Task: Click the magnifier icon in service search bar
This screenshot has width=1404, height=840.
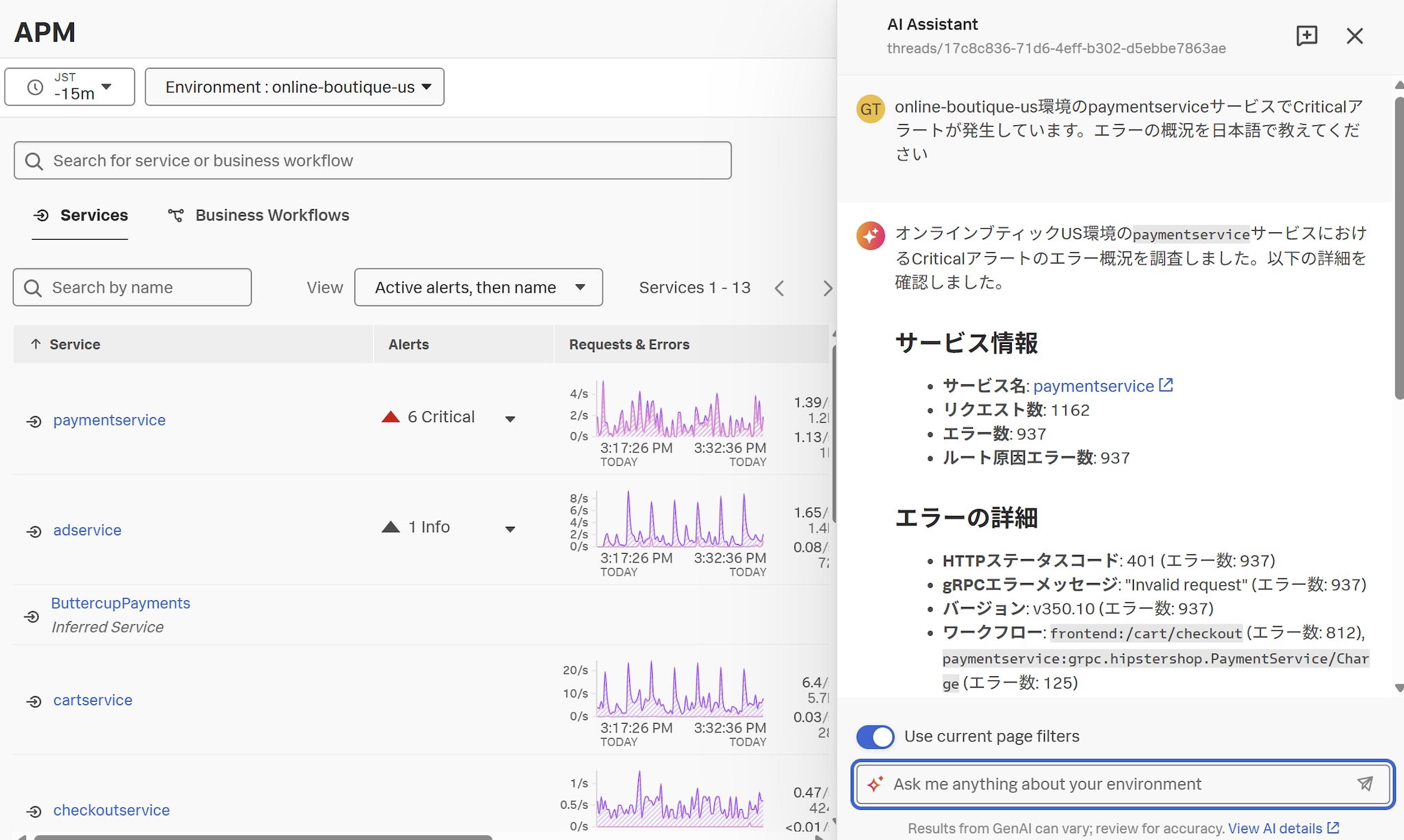Action: click(34, 160)
